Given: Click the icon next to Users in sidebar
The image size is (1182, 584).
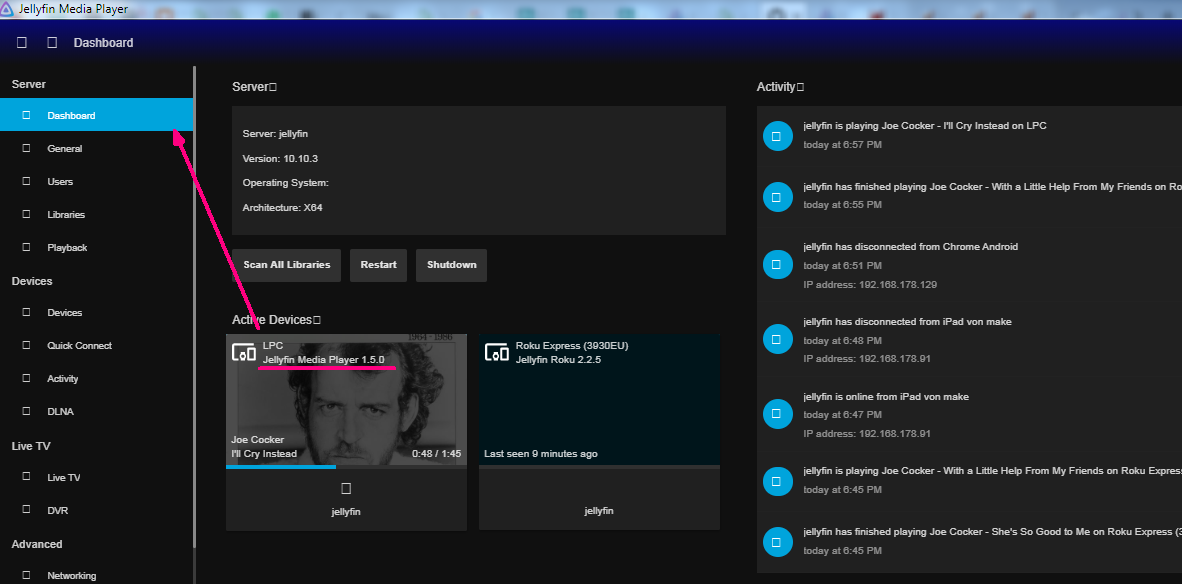Looking at the screenshot, I should 27,182.
